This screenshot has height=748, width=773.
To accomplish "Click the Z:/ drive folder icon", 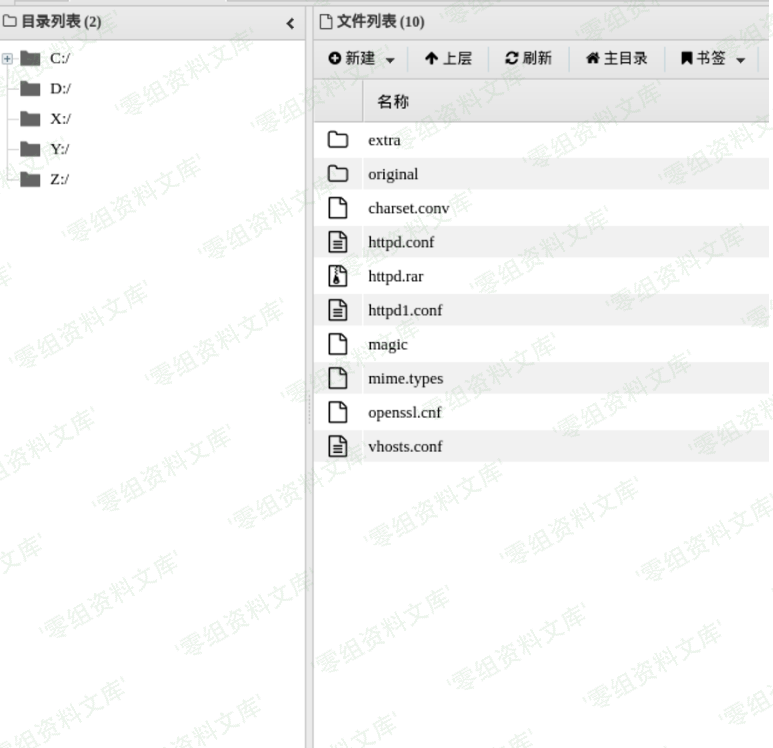I will click(30, 179).
